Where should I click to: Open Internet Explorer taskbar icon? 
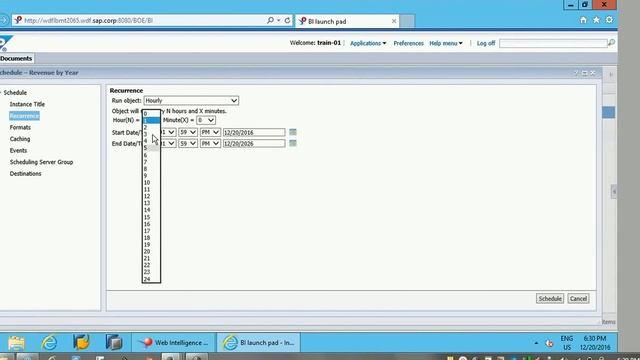click(x=49, y=342)
